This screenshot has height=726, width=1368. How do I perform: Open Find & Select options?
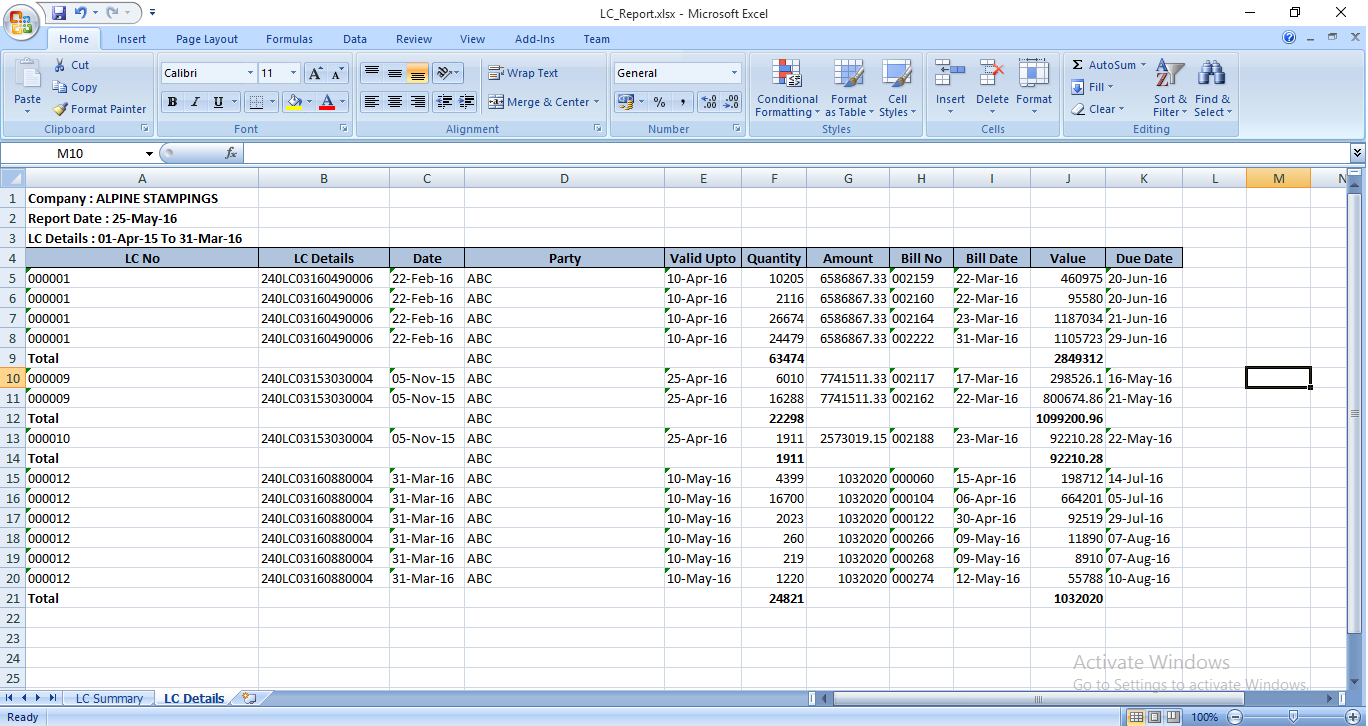(1212, 89)
